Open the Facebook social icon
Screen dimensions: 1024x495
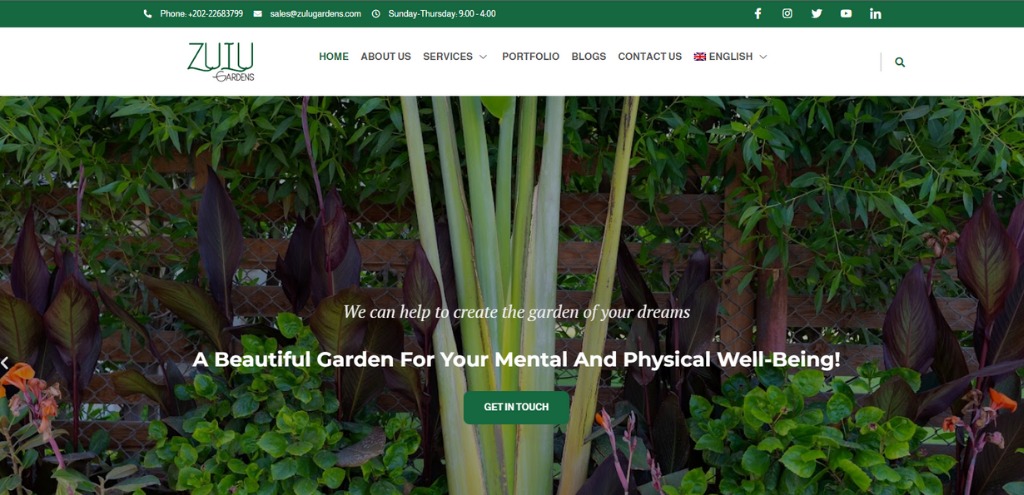(758, 14)
